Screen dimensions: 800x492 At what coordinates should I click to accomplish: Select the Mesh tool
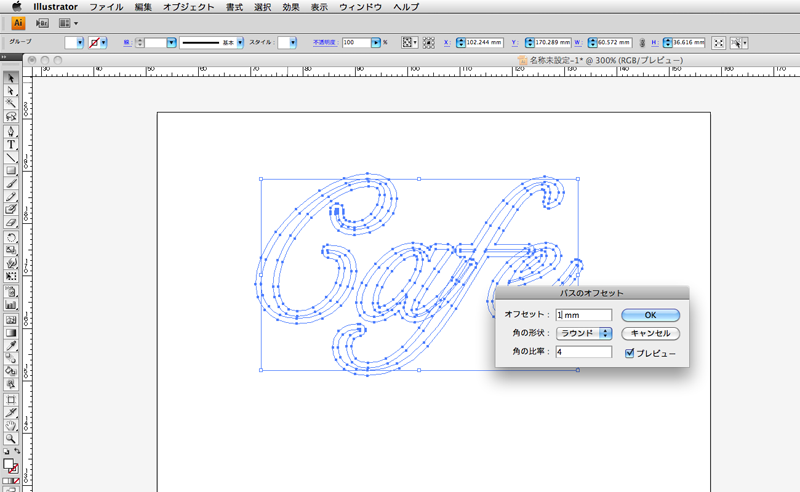click(x=11, y=320)
